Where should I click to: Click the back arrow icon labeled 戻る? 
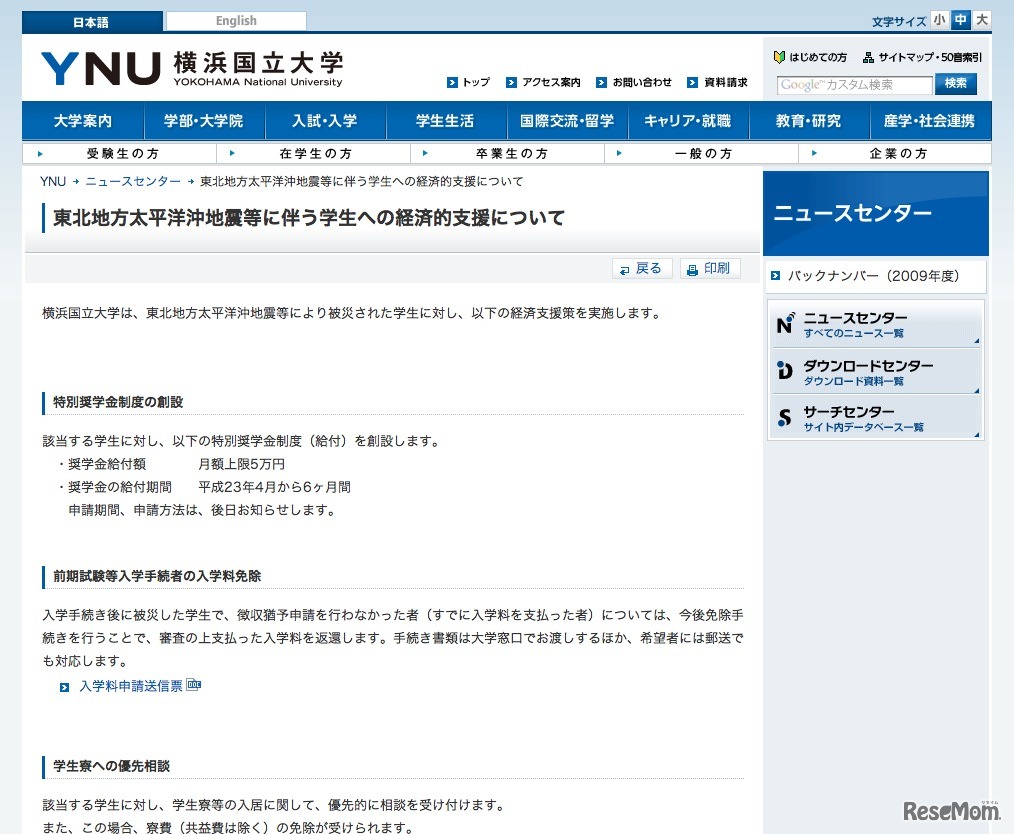(624, 269)
